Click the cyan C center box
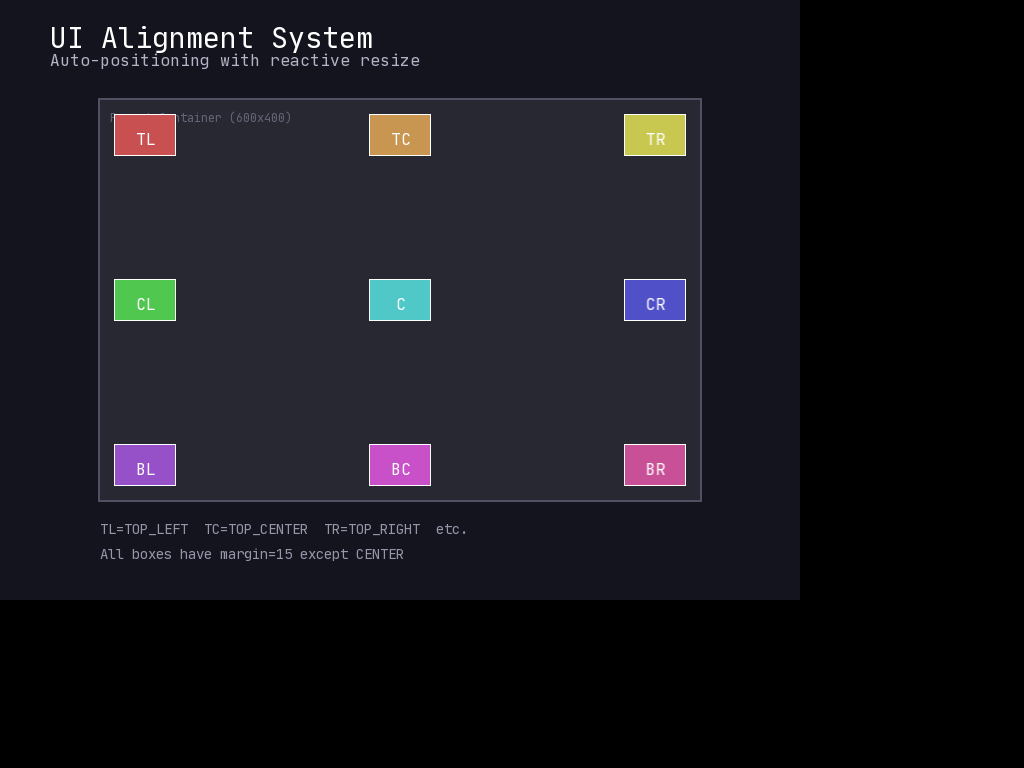Image resolution: width=1024 pixels, height=768 pixels. tap(400, 300)
